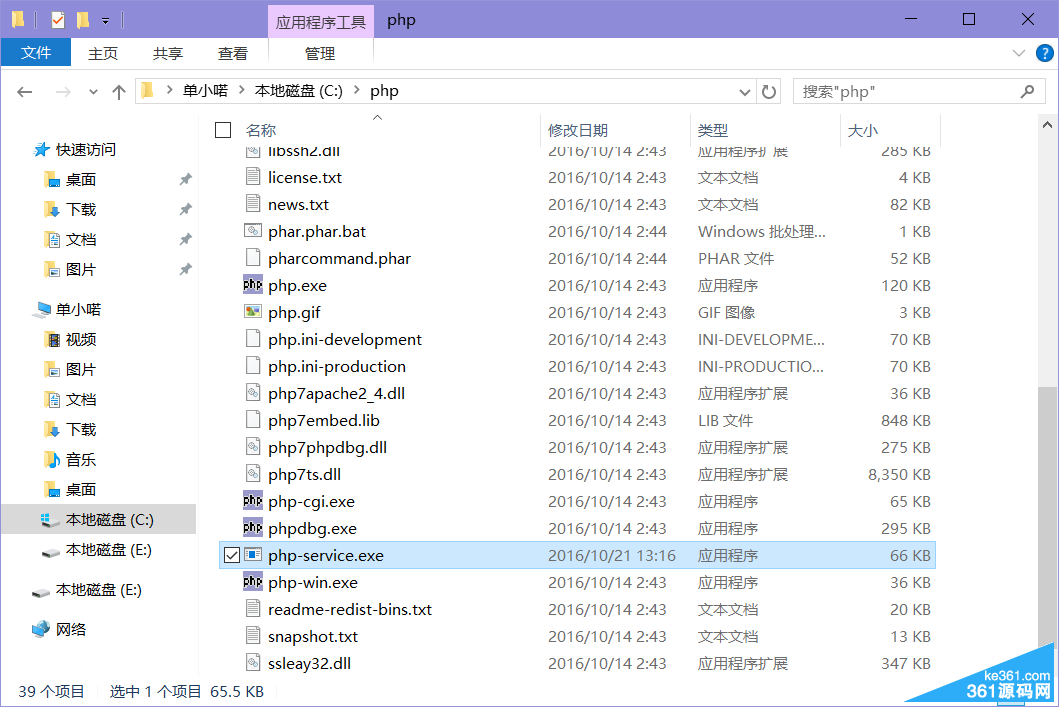Click the properties checkmark icon in title bar
Screen dimensions: 1059x707
[x=58, y=20]
